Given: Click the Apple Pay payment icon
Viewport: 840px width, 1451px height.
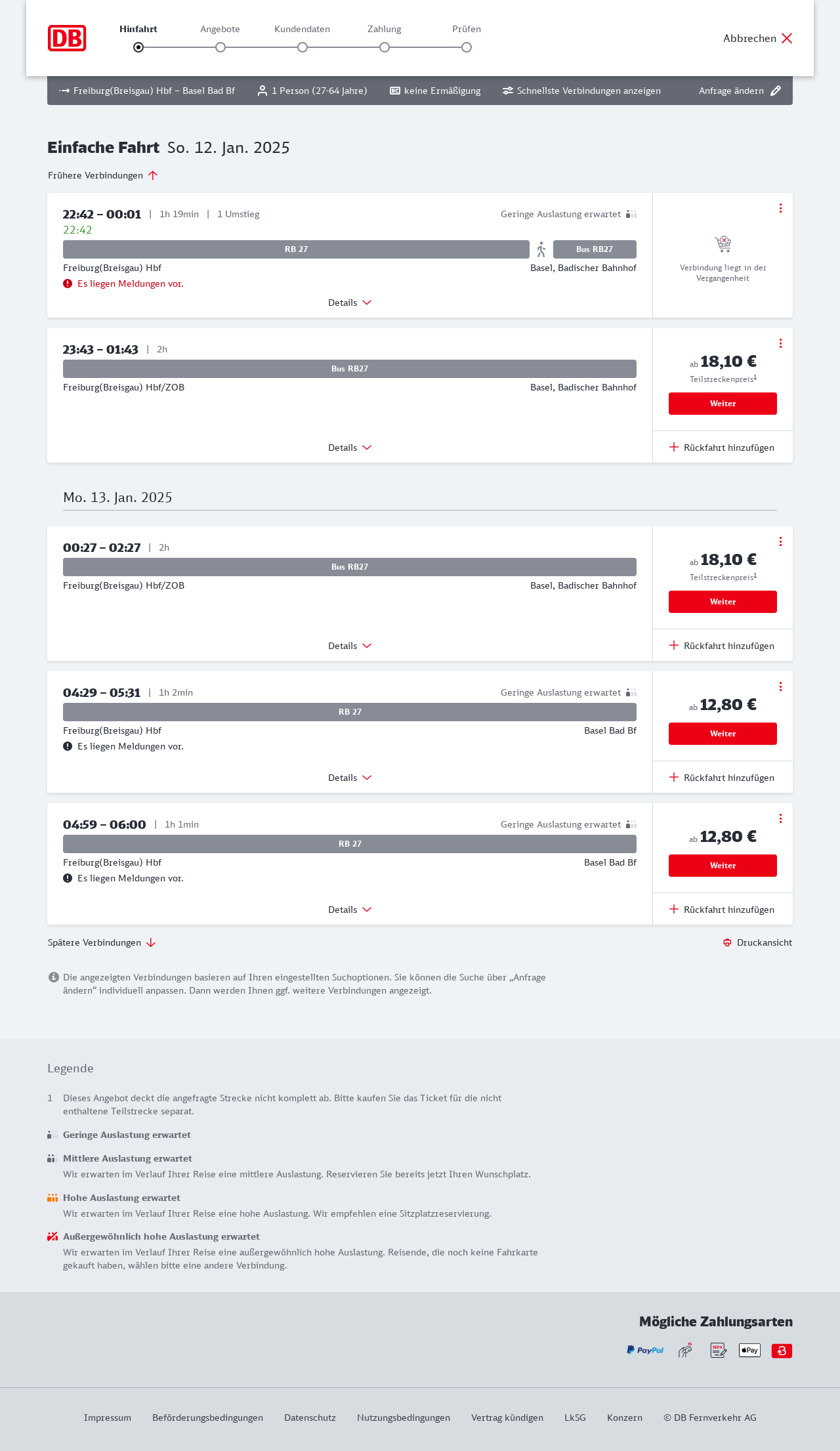Looking at the screenshot, I should [749, 1350].
